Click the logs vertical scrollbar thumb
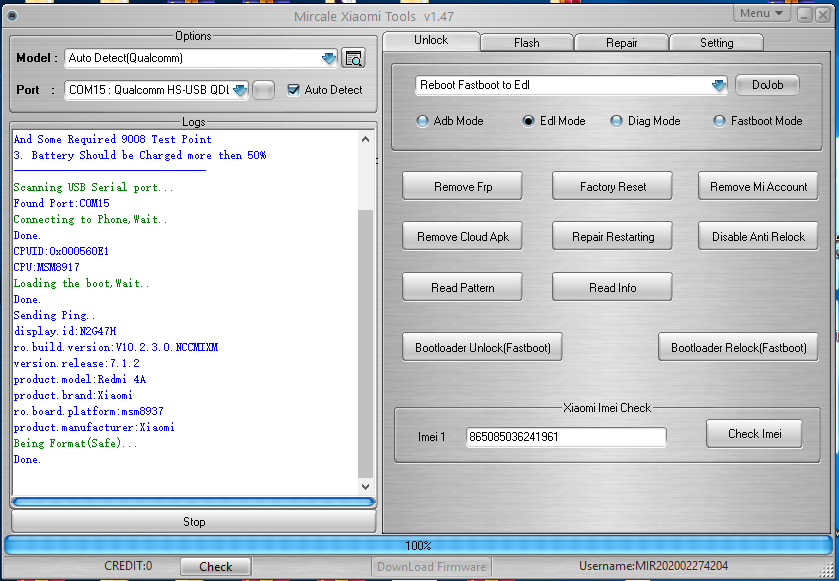The width and height of the screenshot is (839, 581). [365, 343]
